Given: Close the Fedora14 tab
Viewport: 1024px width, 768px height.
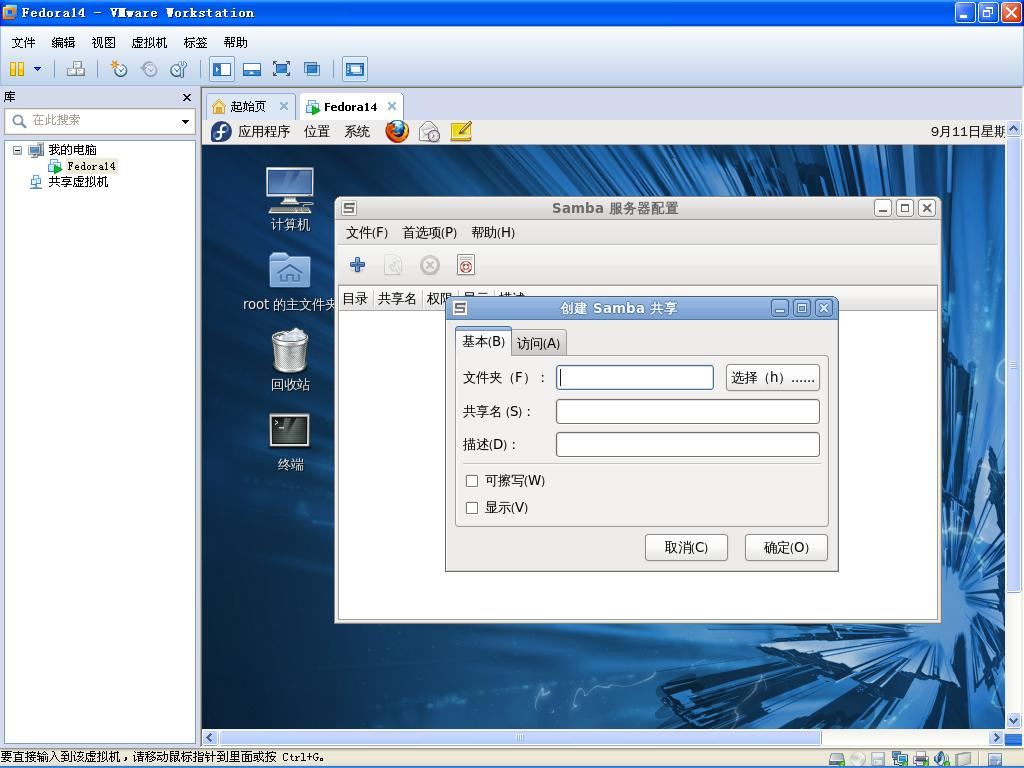Looking at the screenshot, I should click(x=392, y=106).
